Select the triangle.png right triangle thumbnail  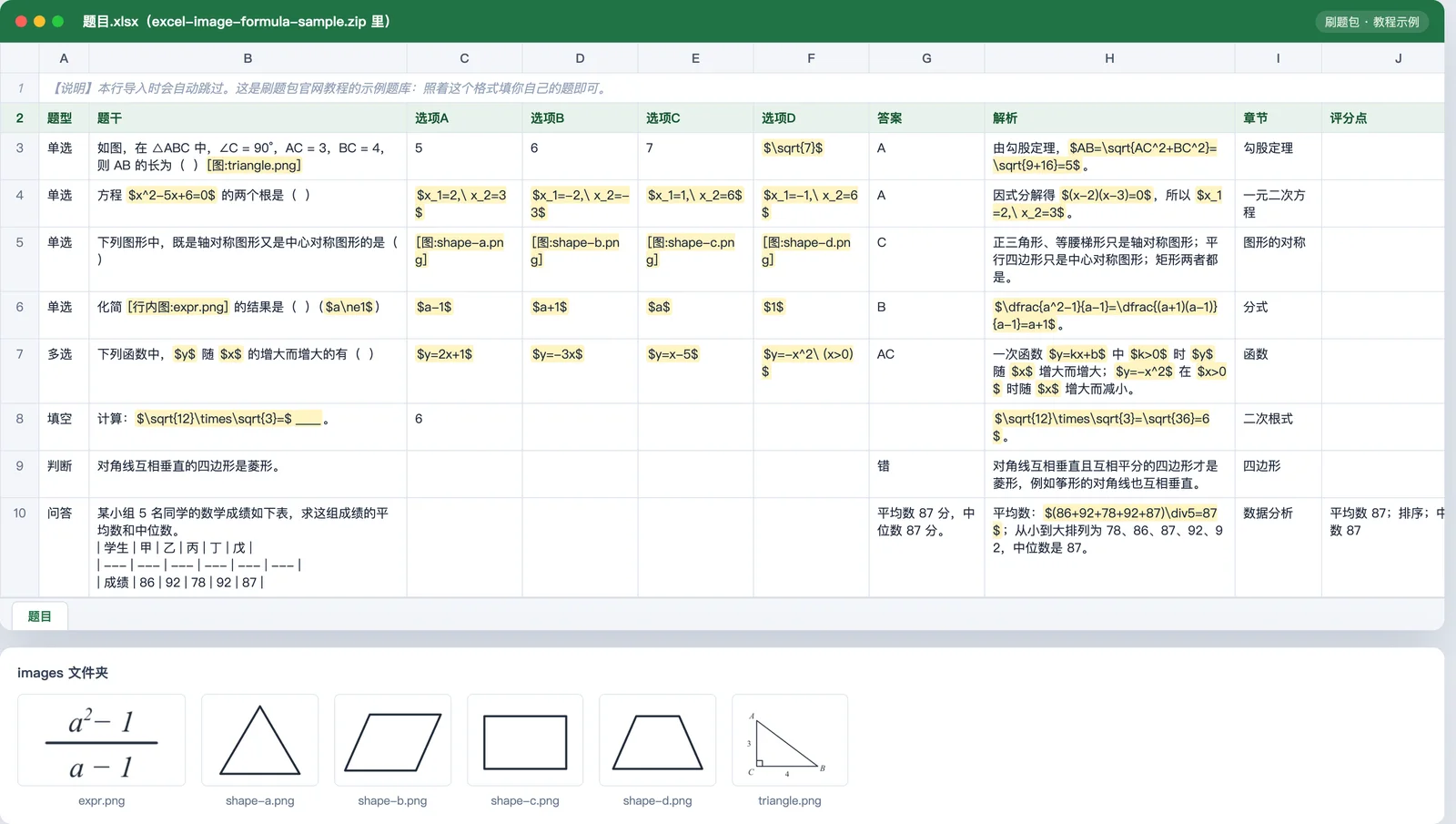tap(790, 740)
